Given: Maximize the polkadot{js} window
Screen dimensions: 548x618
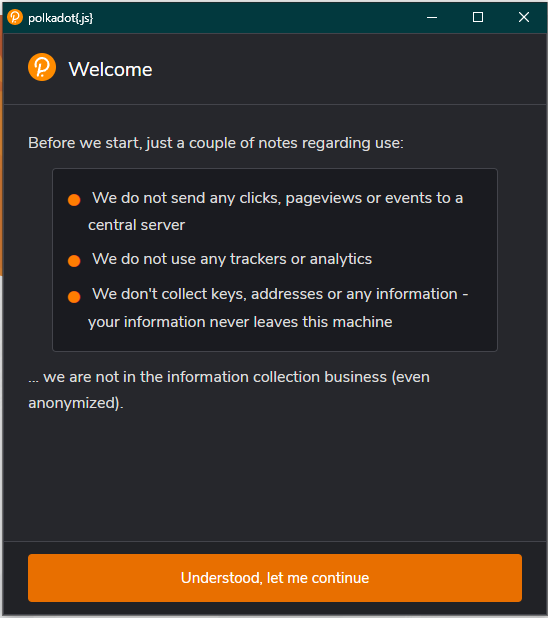Looking at the screenshot, I should 478,17.
